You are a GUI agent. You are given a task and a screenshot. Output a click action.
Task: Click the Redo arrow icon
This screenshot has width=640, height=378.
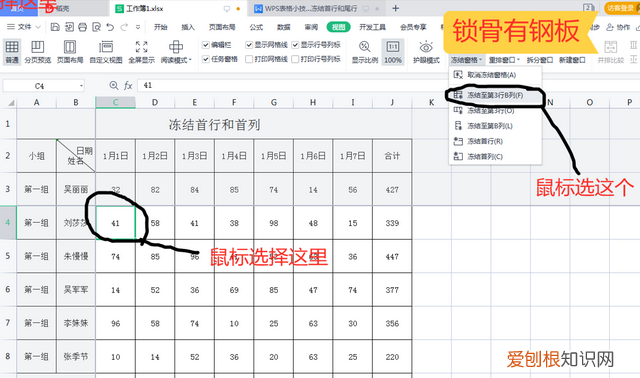(x=124, y=27)
